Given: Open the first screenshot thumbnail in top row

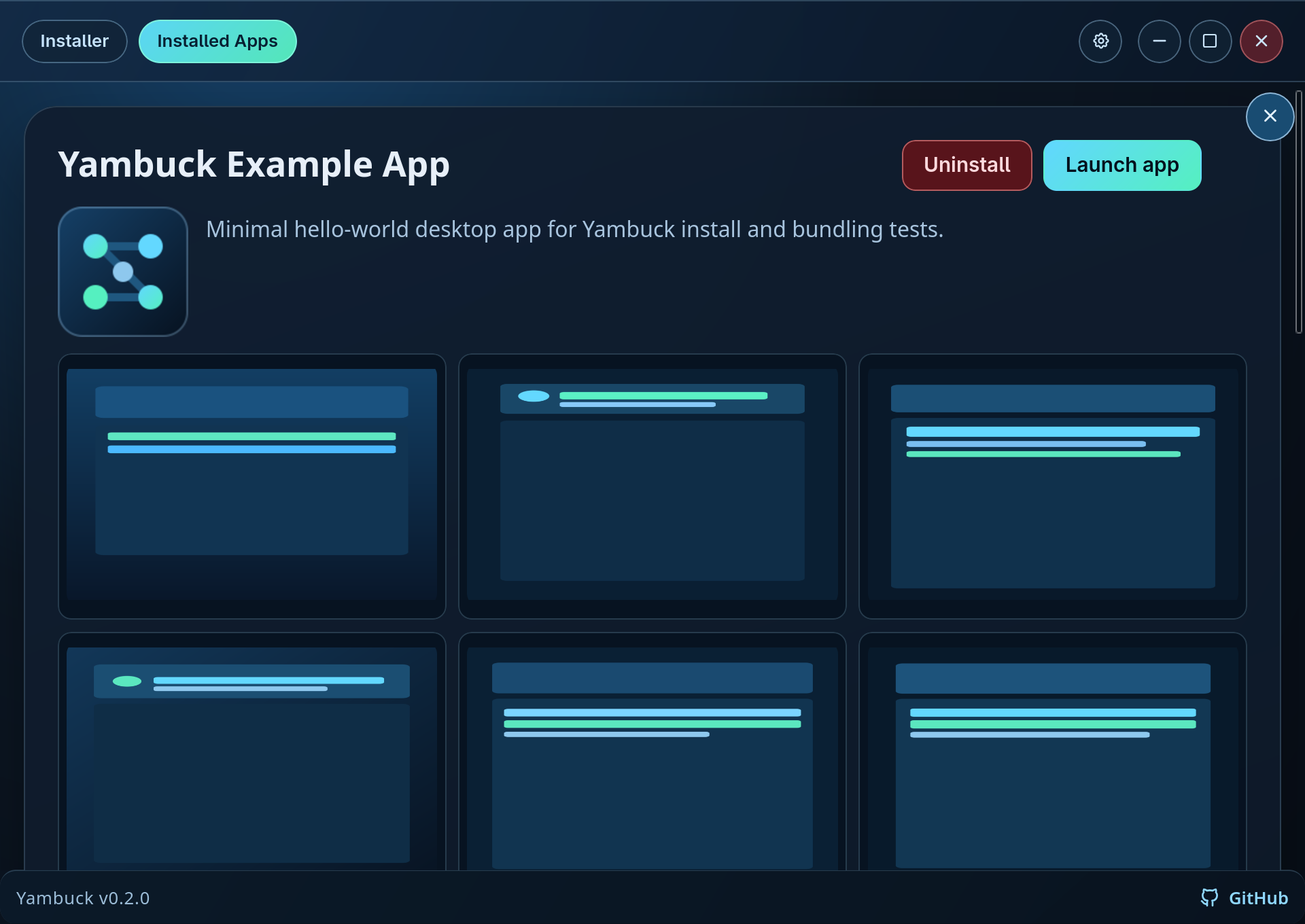Looking at the screenshot, I should (x=252, y=486).
